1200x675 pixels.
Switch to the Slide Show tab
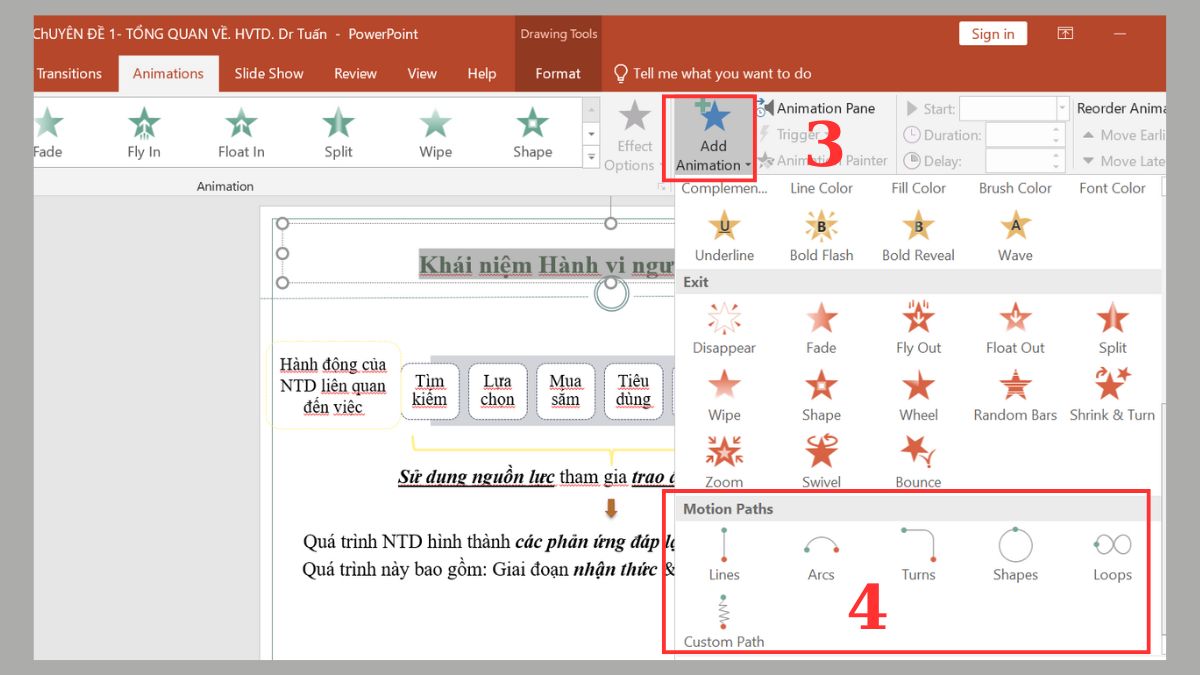268,72
